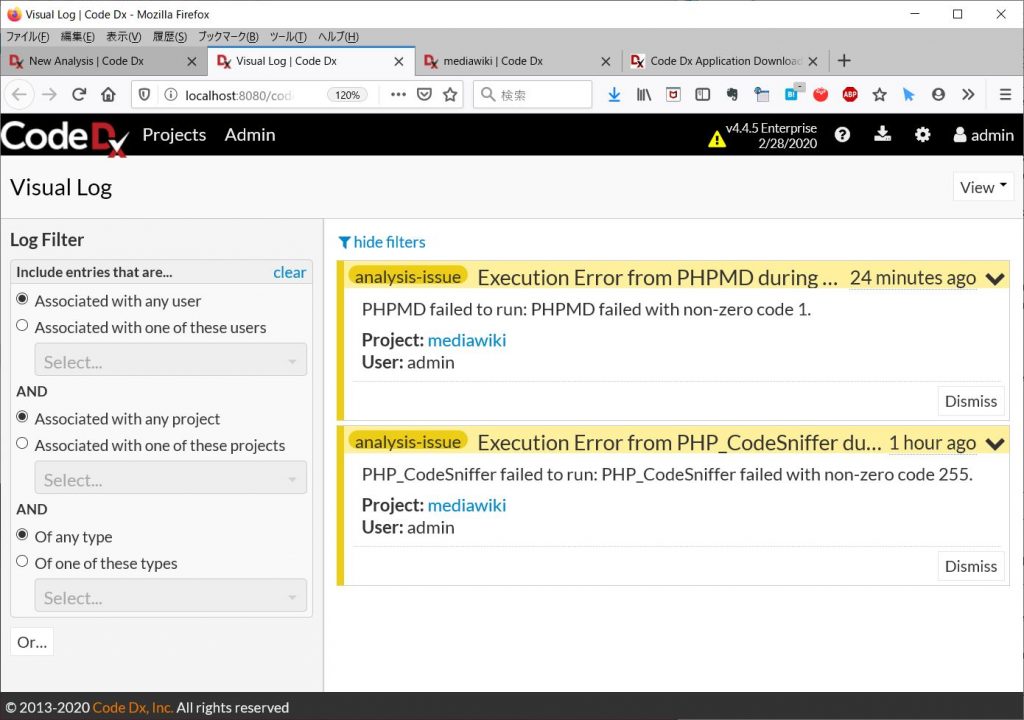
Task: Bookmark this page with the star
Action: pyautogui.click(x=450, y=95)
